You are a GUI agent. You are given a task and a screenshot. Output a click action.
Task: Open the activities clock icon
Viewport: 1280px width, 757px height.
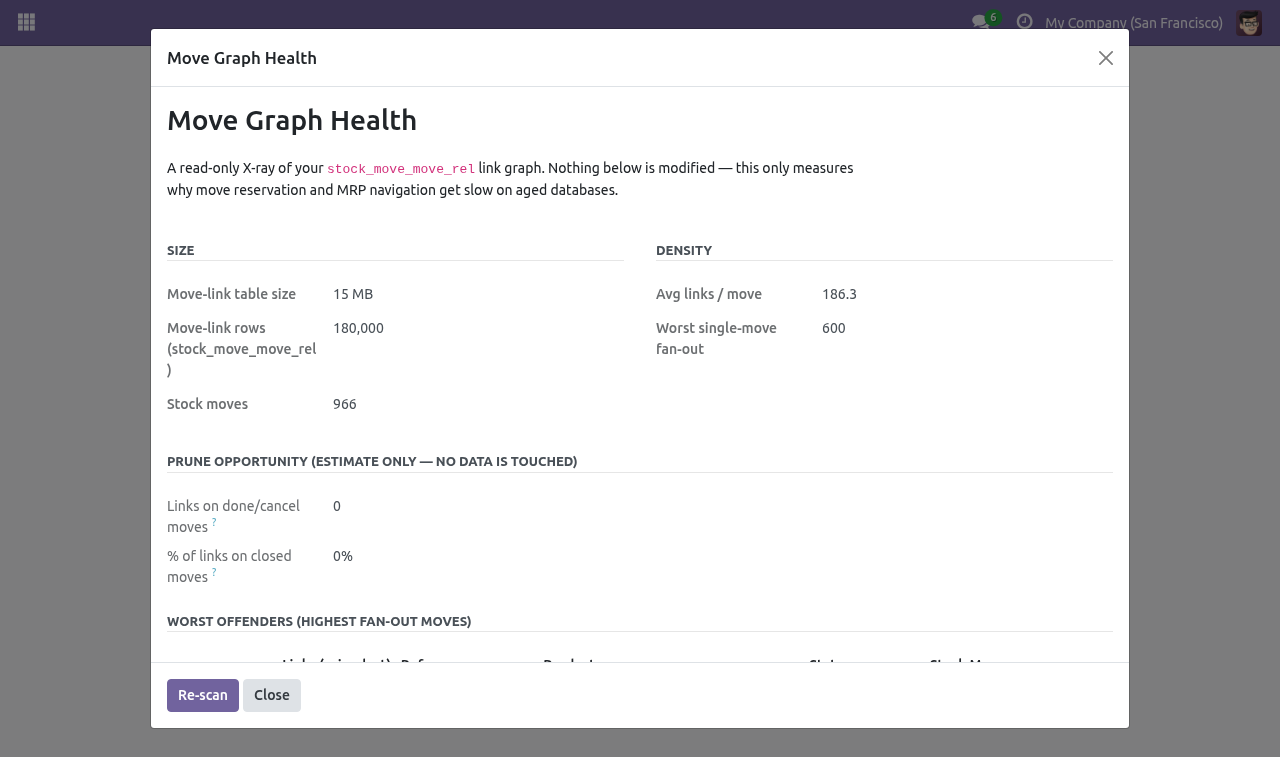click(x=1024, y=22)
